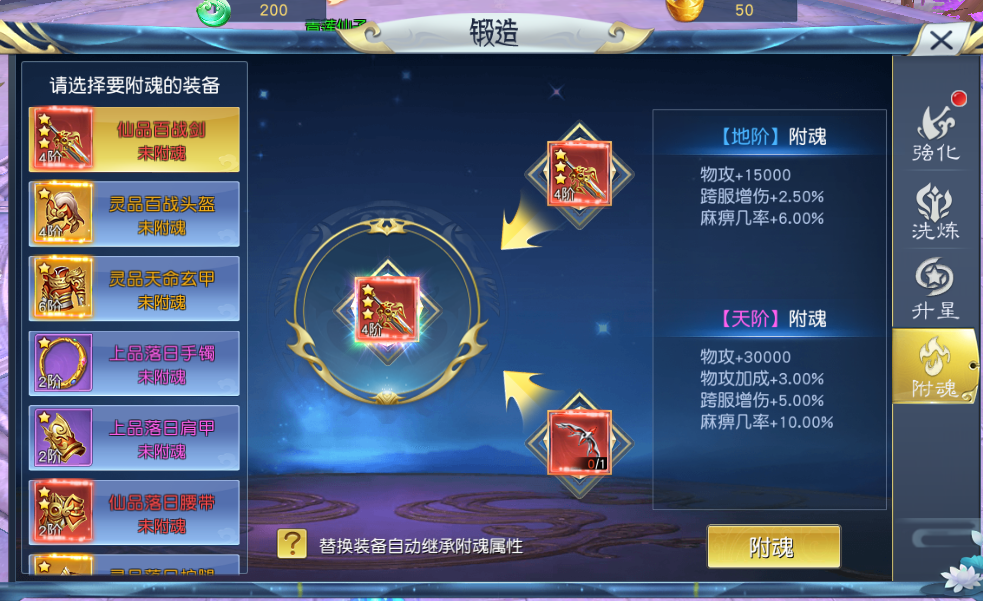The width and height of the screenshot is (983, 601).
Task: Select 灵品百战头盔 helmet entry
Action: (134, 214)
